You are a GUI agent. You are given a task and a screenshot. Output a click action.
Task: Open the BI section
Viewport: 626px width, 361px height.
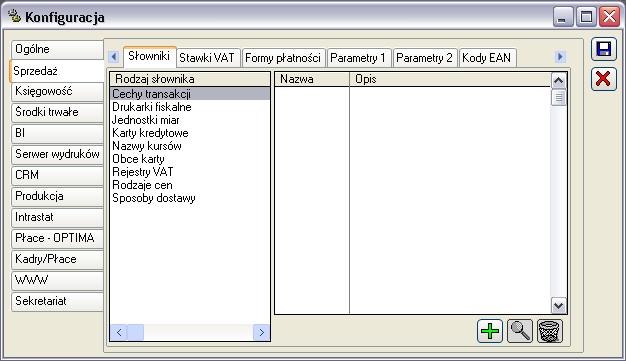point(57,133)
